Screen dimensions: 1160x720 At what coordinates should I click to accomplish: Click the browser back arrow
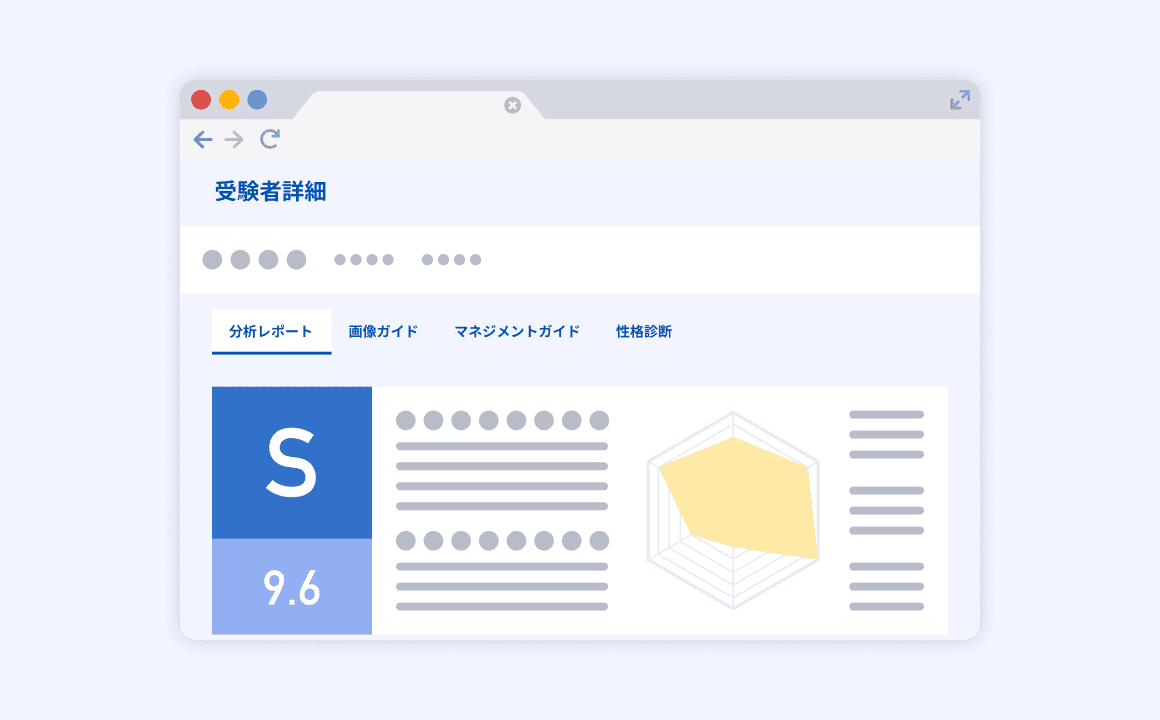click(203, 140)
